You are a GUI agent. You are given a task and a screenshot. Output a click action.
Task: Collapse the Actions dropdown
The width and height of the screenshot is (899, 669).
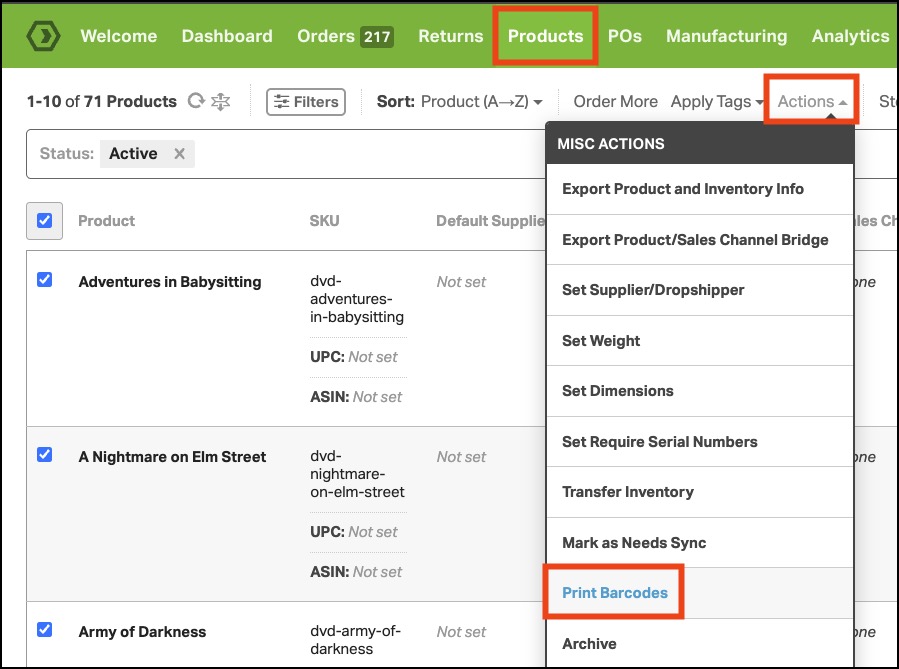coord(812,101)
